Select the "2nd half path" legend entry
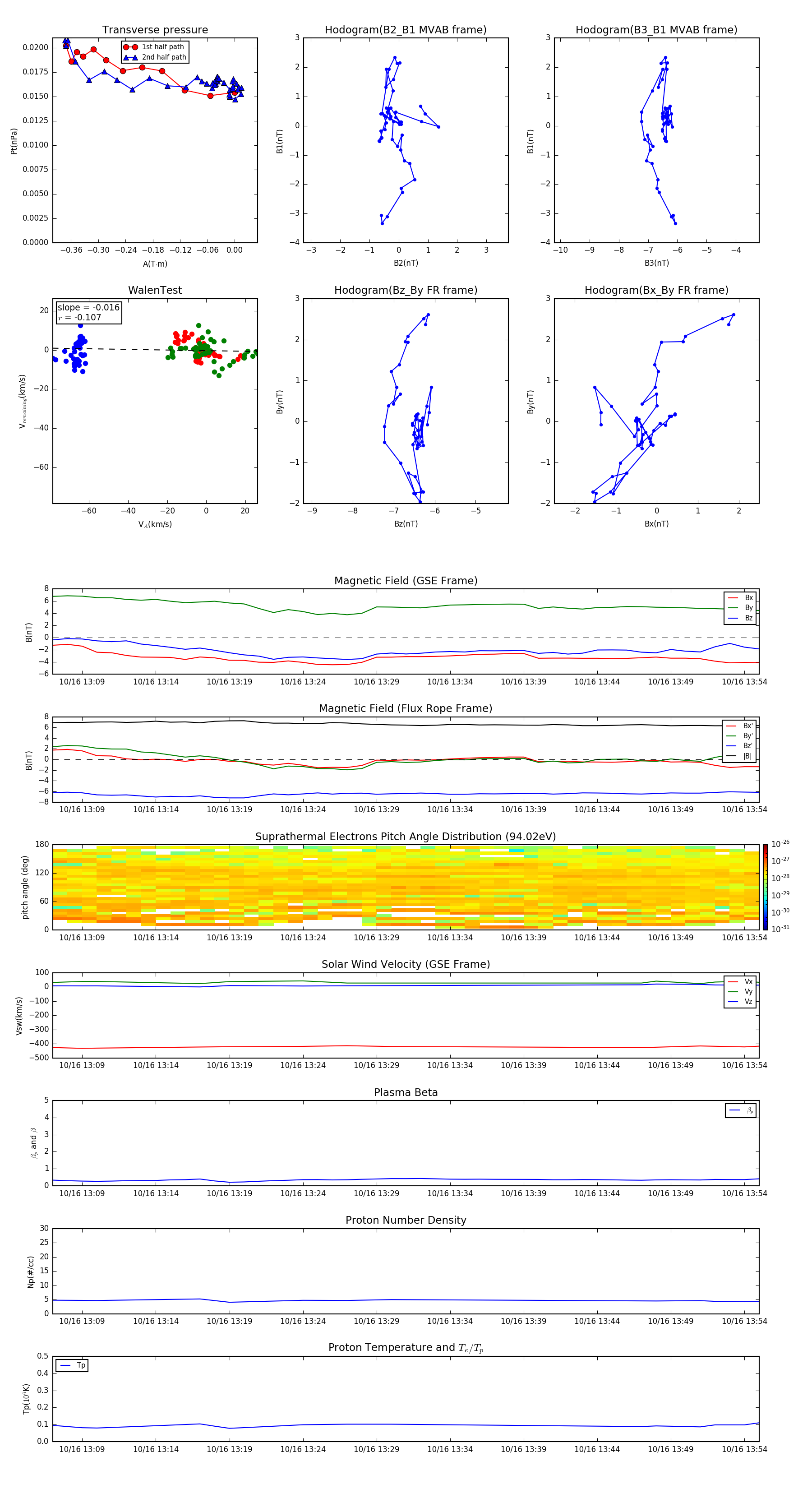This screenshot has height=1489, width=812. tap(155, 57)
